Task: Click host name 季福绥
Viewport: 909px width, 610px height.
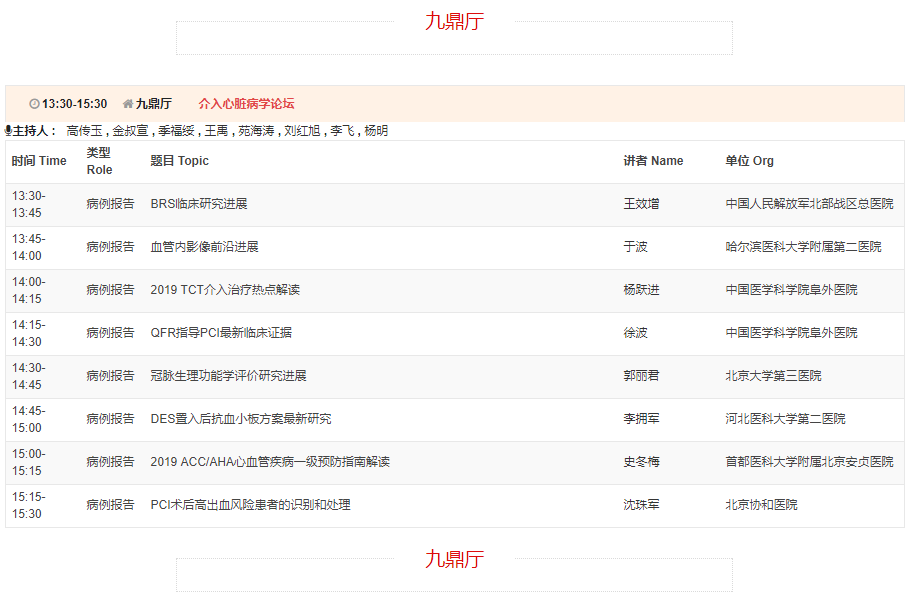Action: point(176,130)
